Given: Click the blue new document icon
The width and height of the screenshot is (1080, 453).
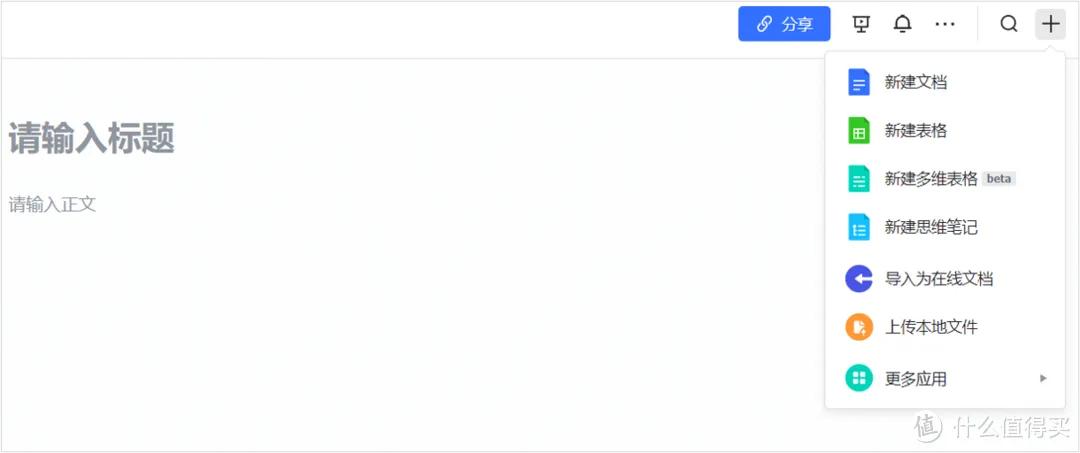Looking at the screenshot, I should pos(859,83).
